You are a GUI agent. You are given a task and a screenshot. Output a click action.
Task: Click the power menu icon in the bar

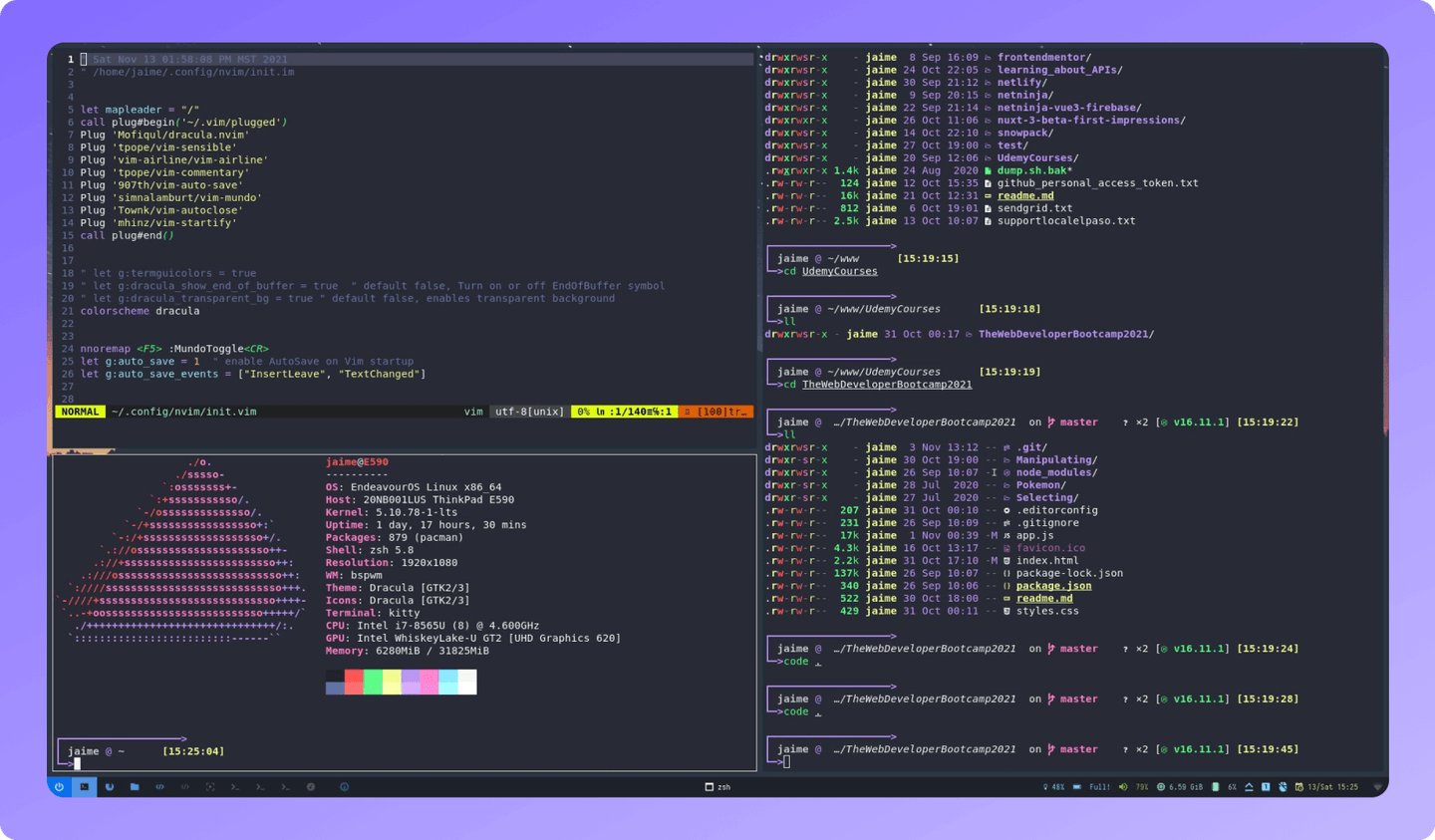[59, 787]
